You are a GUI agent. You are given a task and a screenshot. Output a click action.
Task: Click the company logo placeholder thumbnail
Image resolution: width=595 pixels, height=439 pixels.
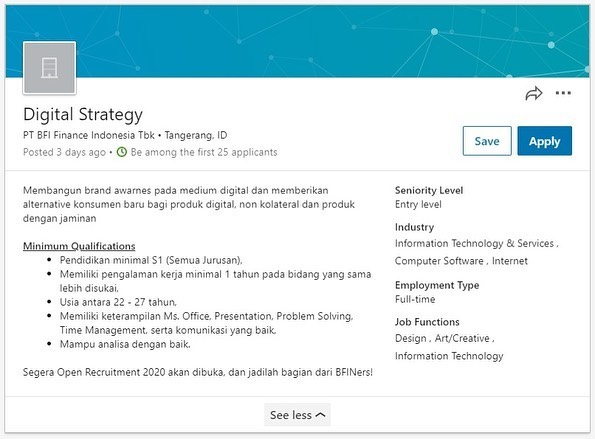49,68
